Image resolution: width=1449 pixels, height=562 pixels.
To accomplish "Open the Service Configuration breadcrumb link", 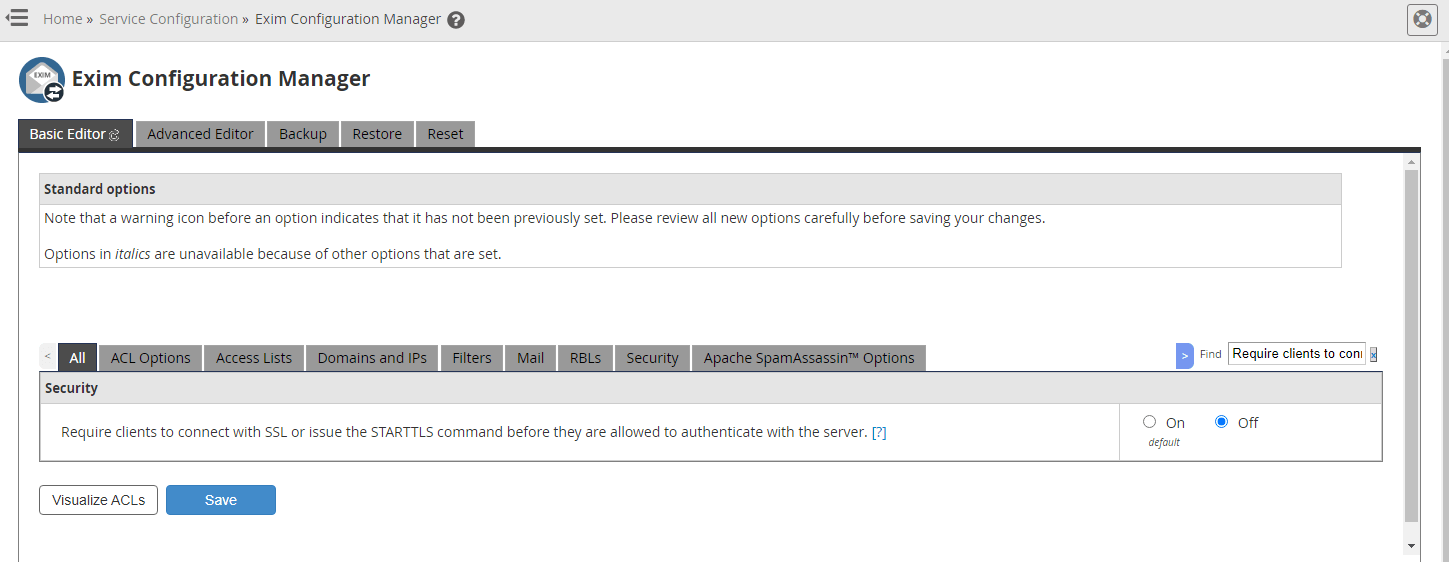I will coord(168,19).
